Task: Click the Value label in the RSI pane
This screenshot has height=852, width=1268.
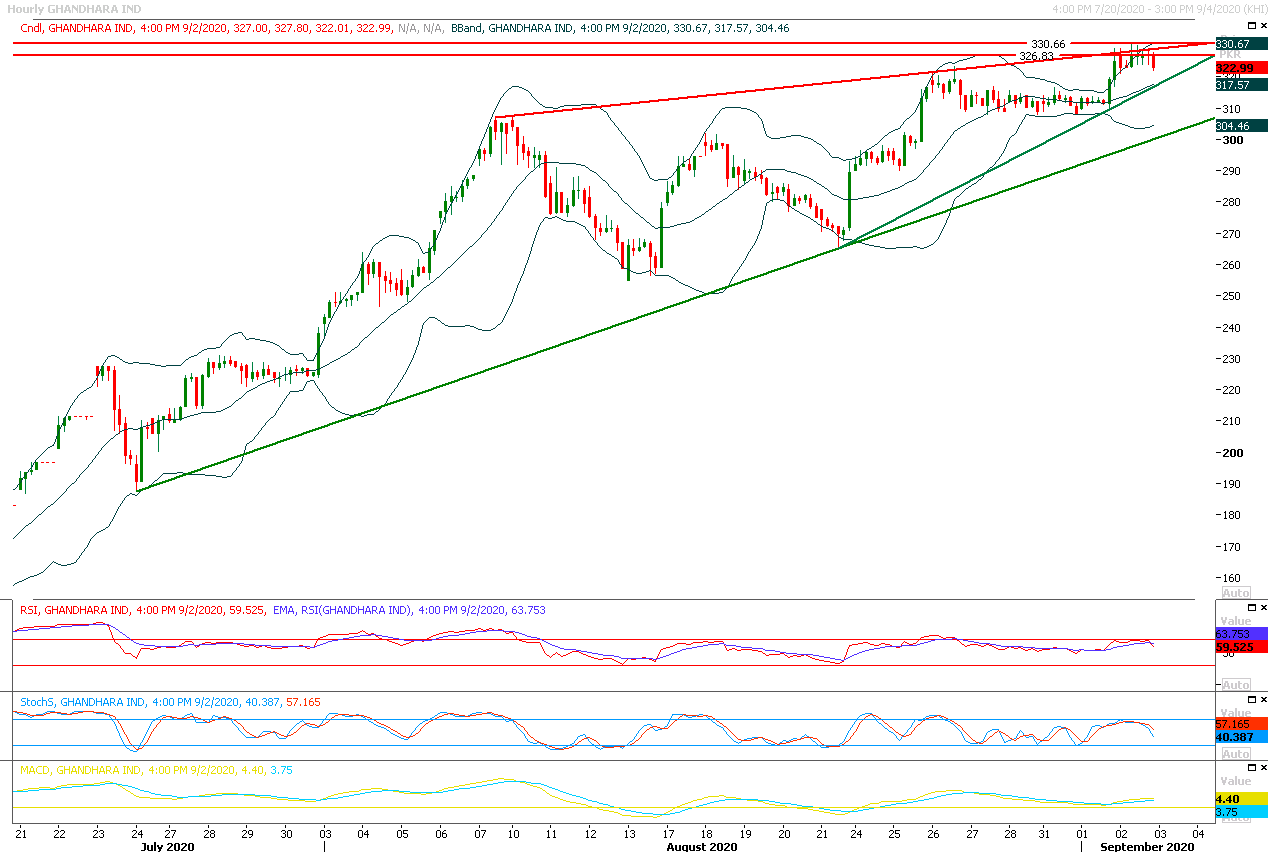Action: tap(1236, 621)
